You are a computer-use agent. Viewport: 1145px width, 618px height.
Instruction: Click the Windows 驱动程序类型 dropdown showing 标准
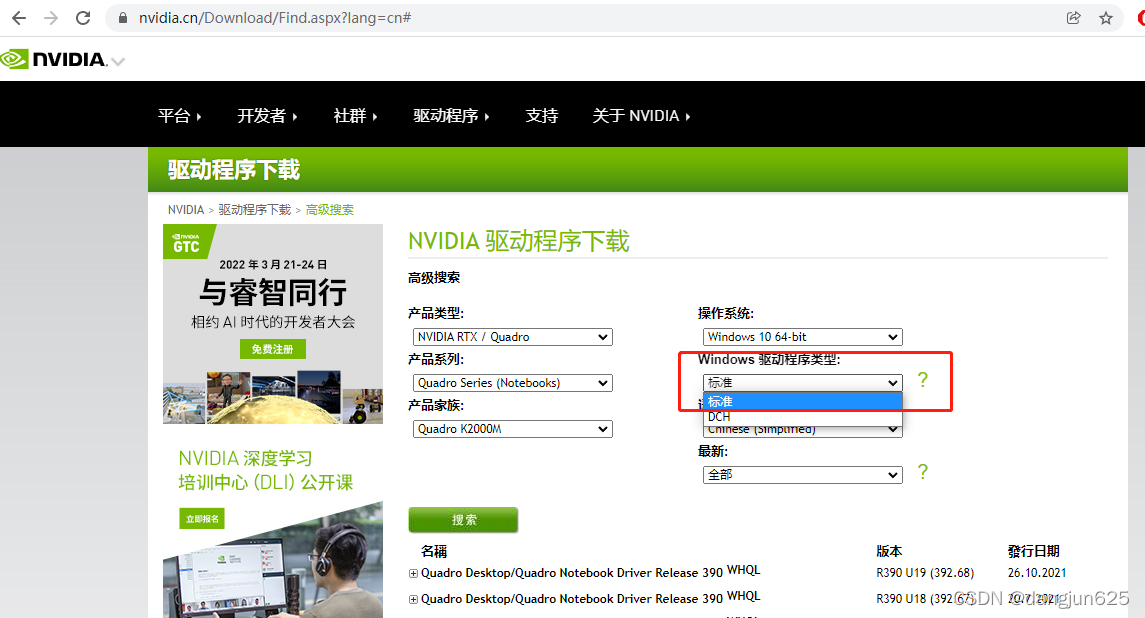(803, 383)
